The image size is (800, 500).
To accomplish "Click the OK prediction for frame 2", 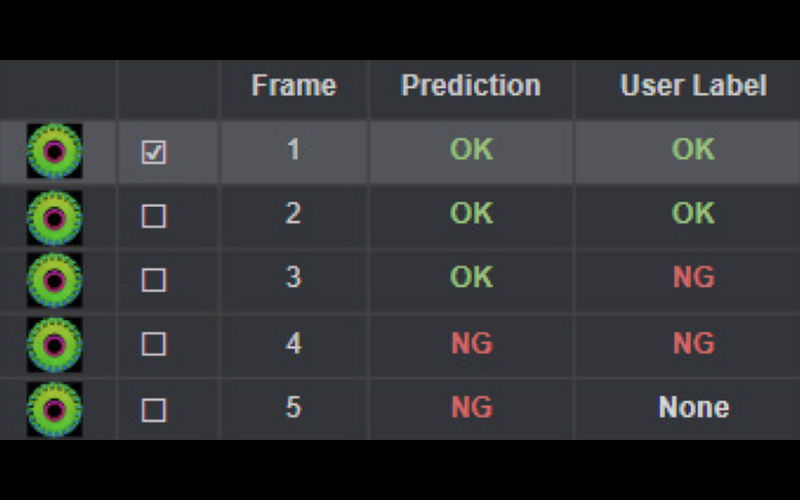I will point(471,214).
